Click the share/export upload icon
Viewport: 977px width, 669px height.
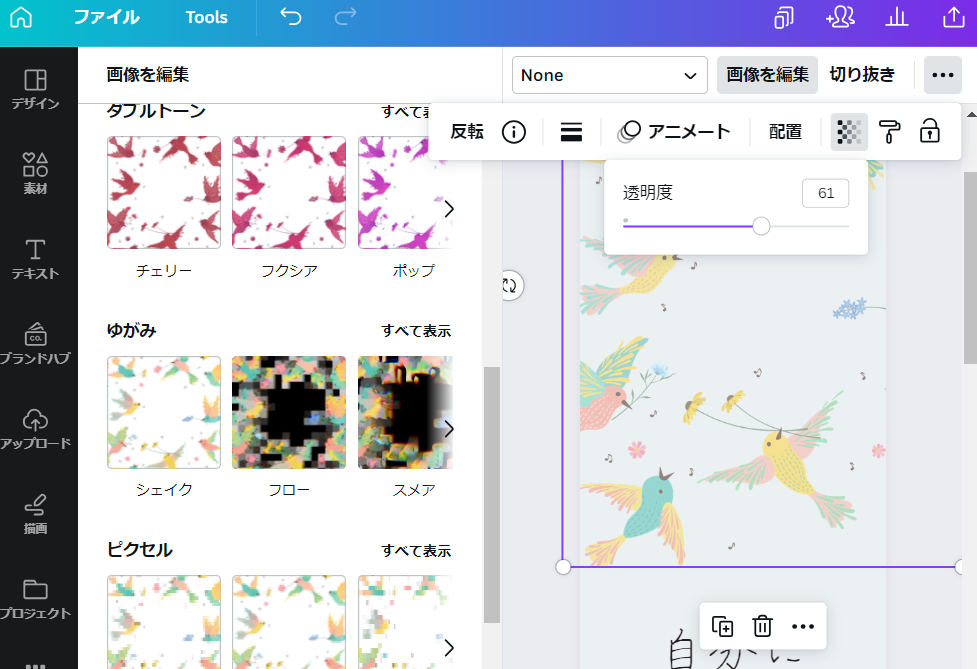953,17
